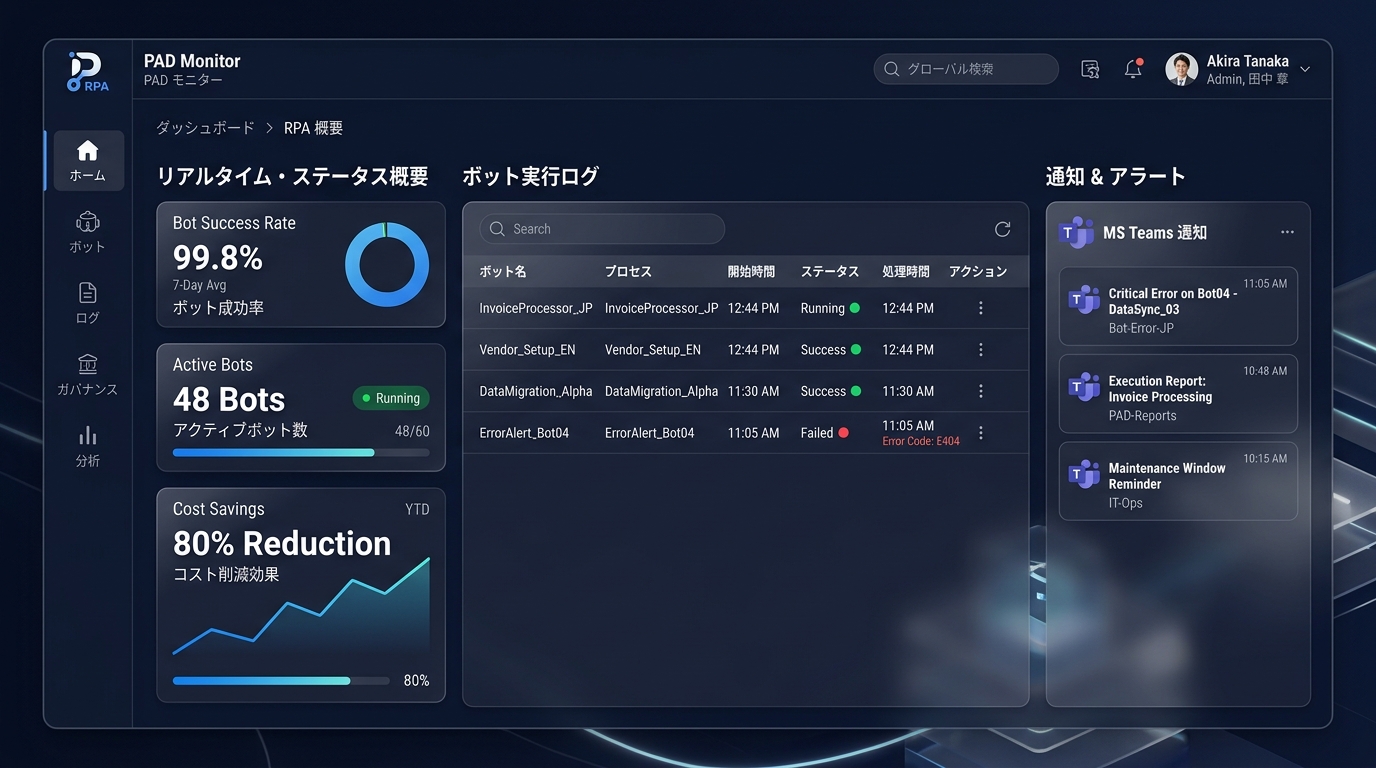Screen dimensions: 1376x768
Task: Click the Cost Savings 80% progress bar
Action: tap(281, 680)
